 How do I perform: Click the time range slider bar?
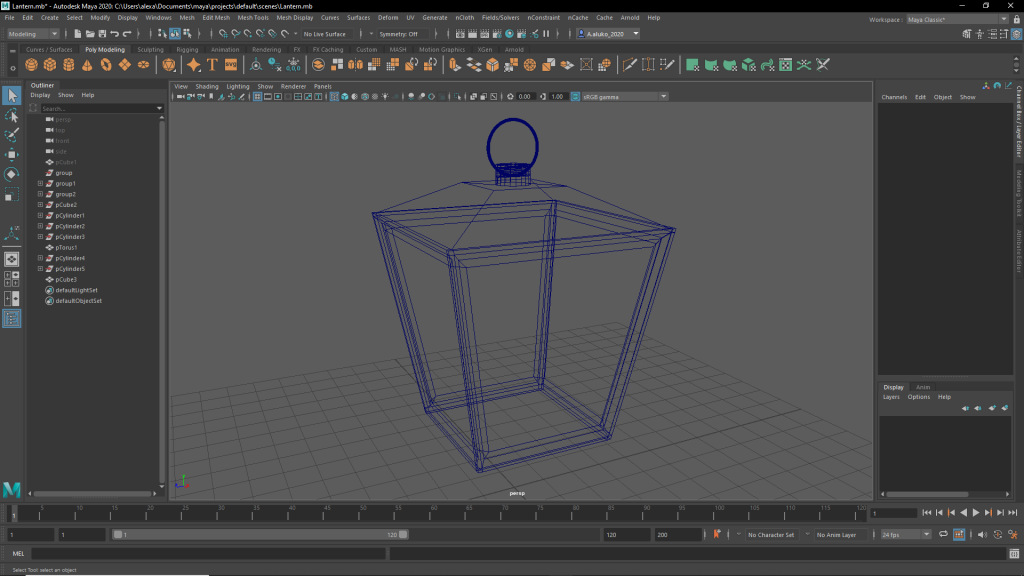pyautogui.click(x=260, y=535)
